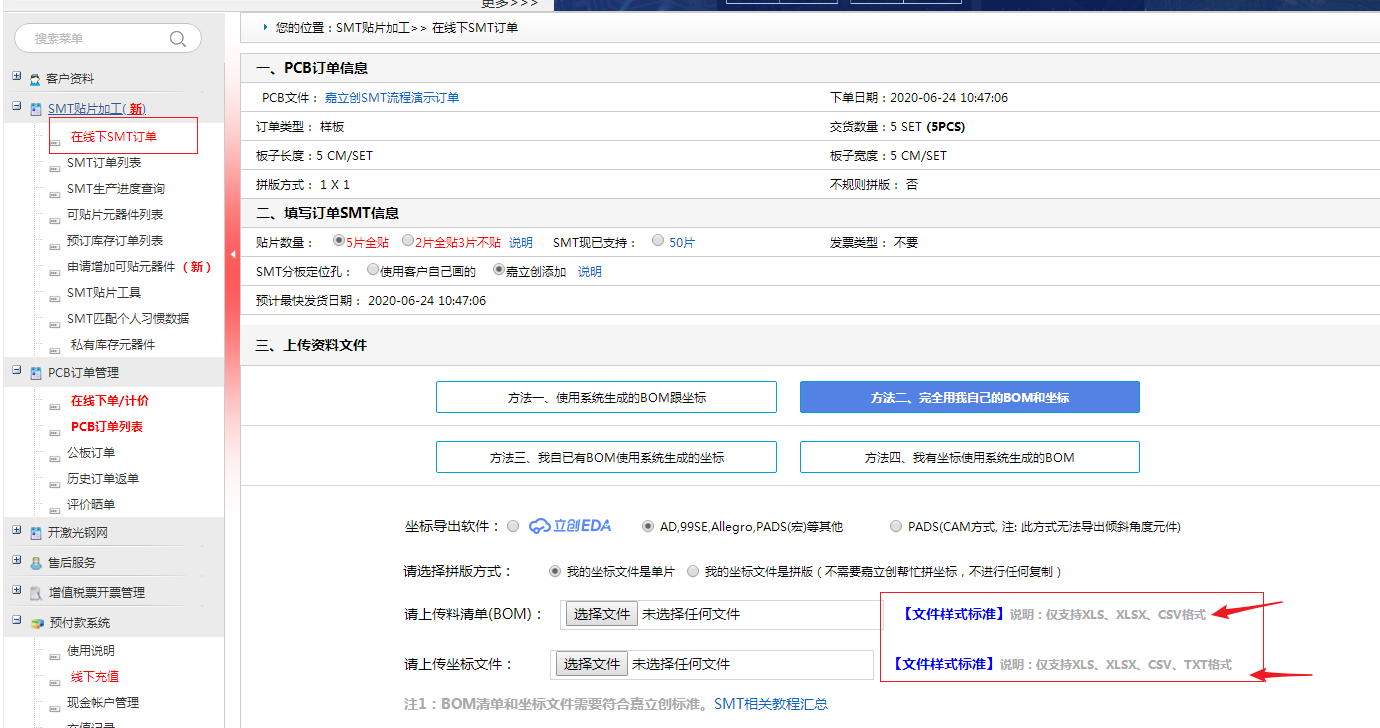Open SMT订单列表 in the sidebar
This screenshot has height=728, width=1380.
click(104, 163)
